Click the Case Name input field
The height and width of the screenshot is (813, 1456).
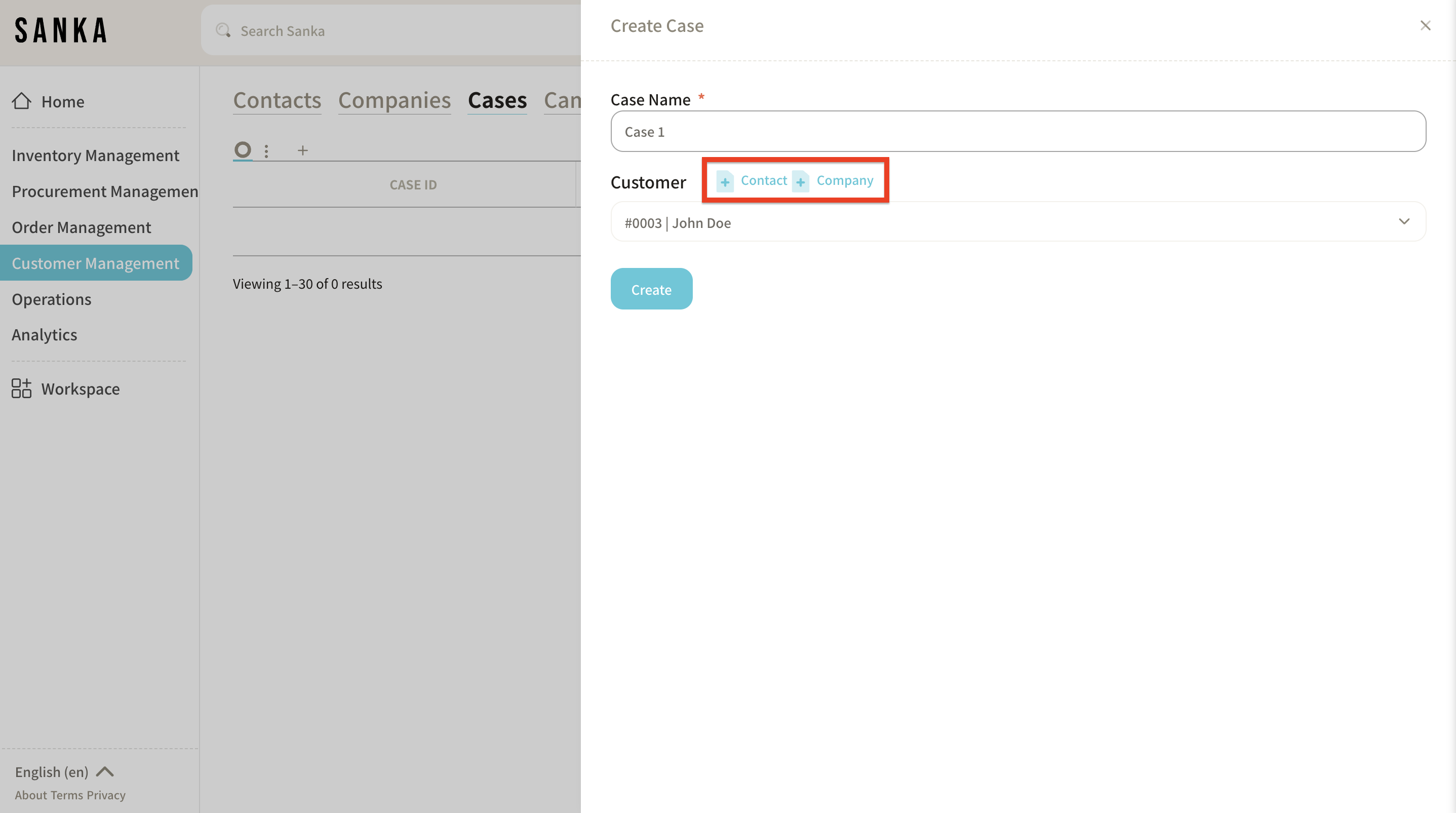pyautogui.click(x=1017, y=132)
